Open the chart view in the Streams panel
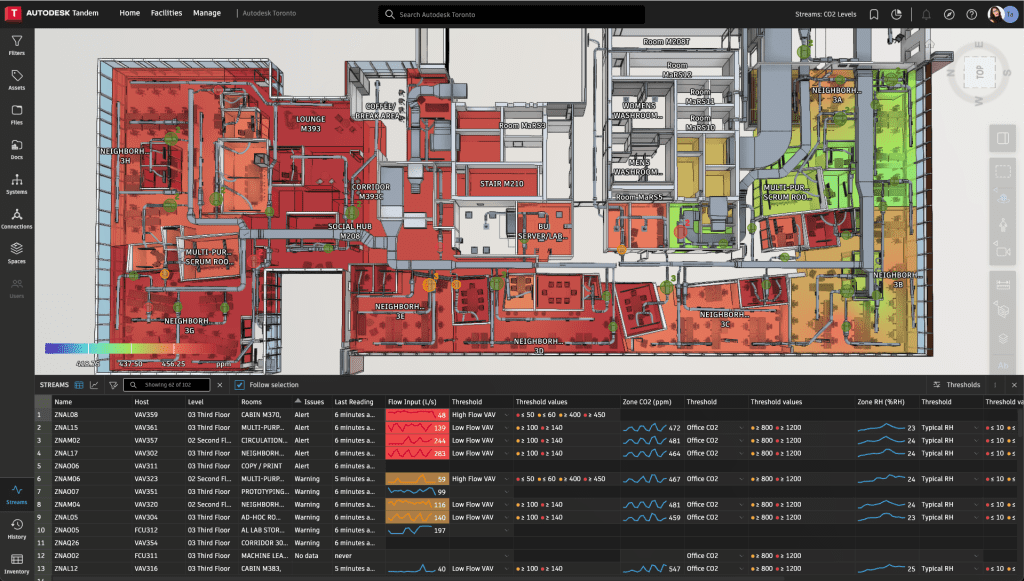 click(x=94, y=386)
